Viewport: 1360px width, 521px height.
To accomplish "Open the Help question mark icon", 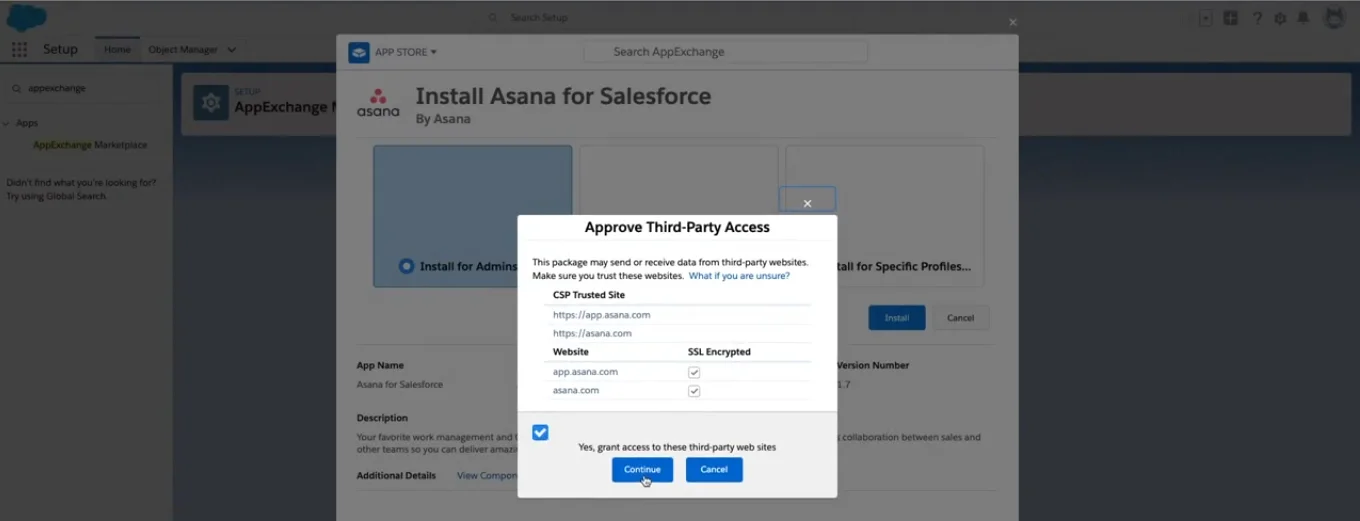I will click(x=1257, y=18).
